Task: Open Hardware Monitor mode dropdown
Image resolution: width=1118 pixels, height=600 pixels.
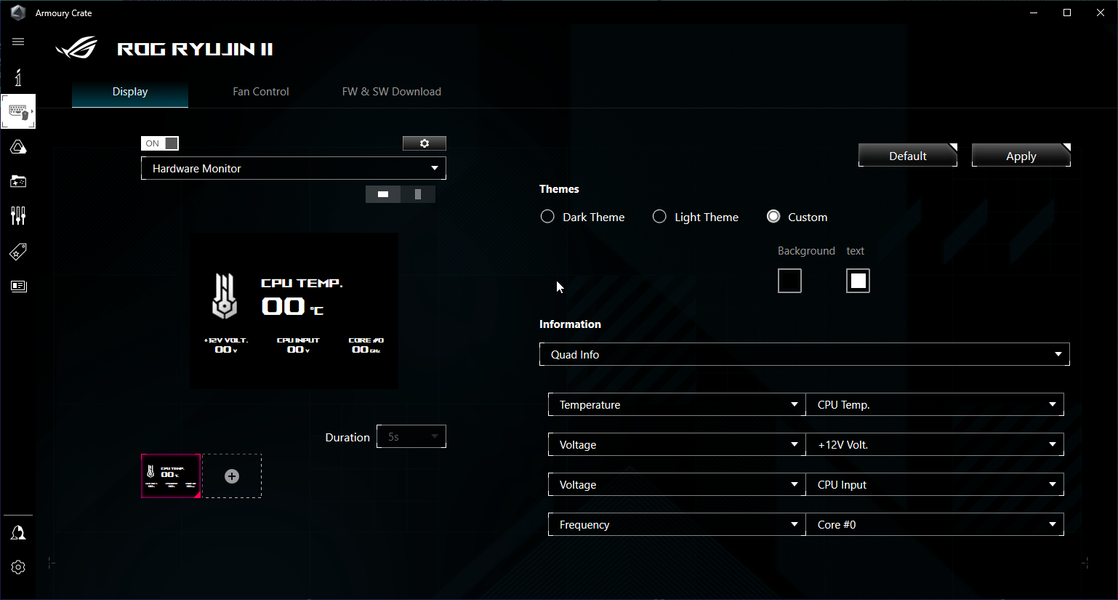Action: pyautogui.click(x=294, y=168)
